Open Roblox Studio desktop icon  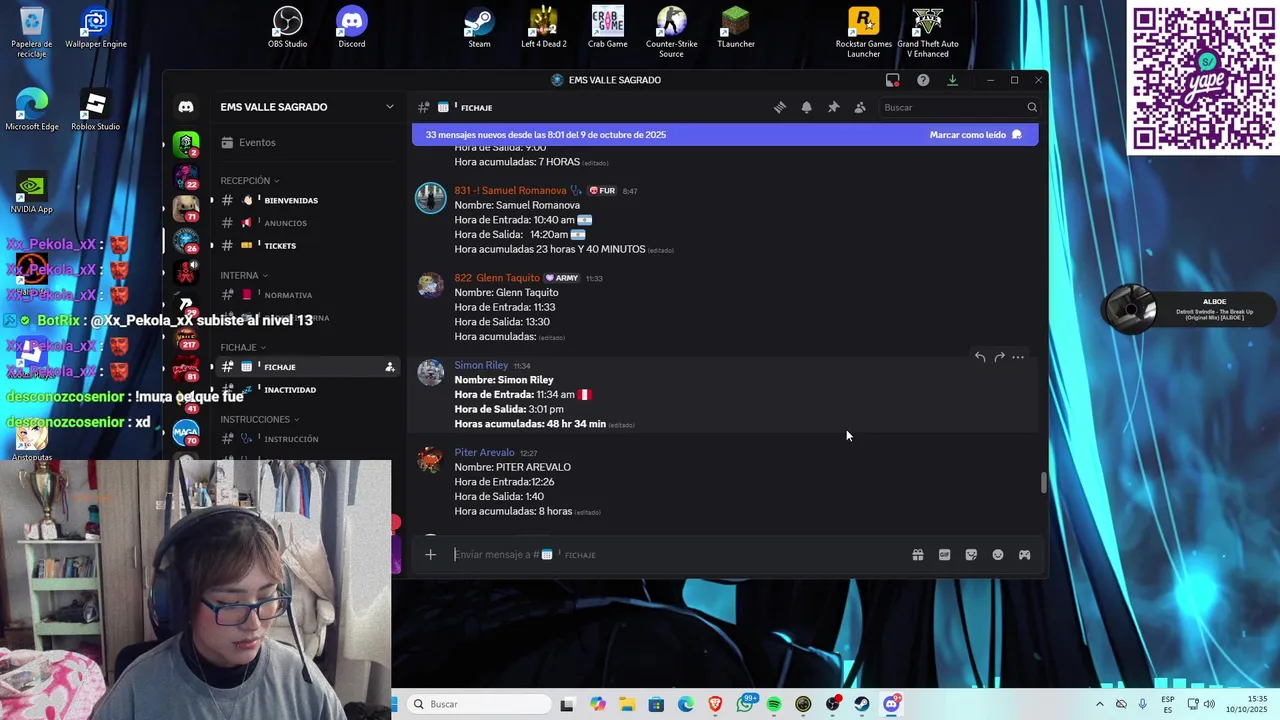coord(95,110)
